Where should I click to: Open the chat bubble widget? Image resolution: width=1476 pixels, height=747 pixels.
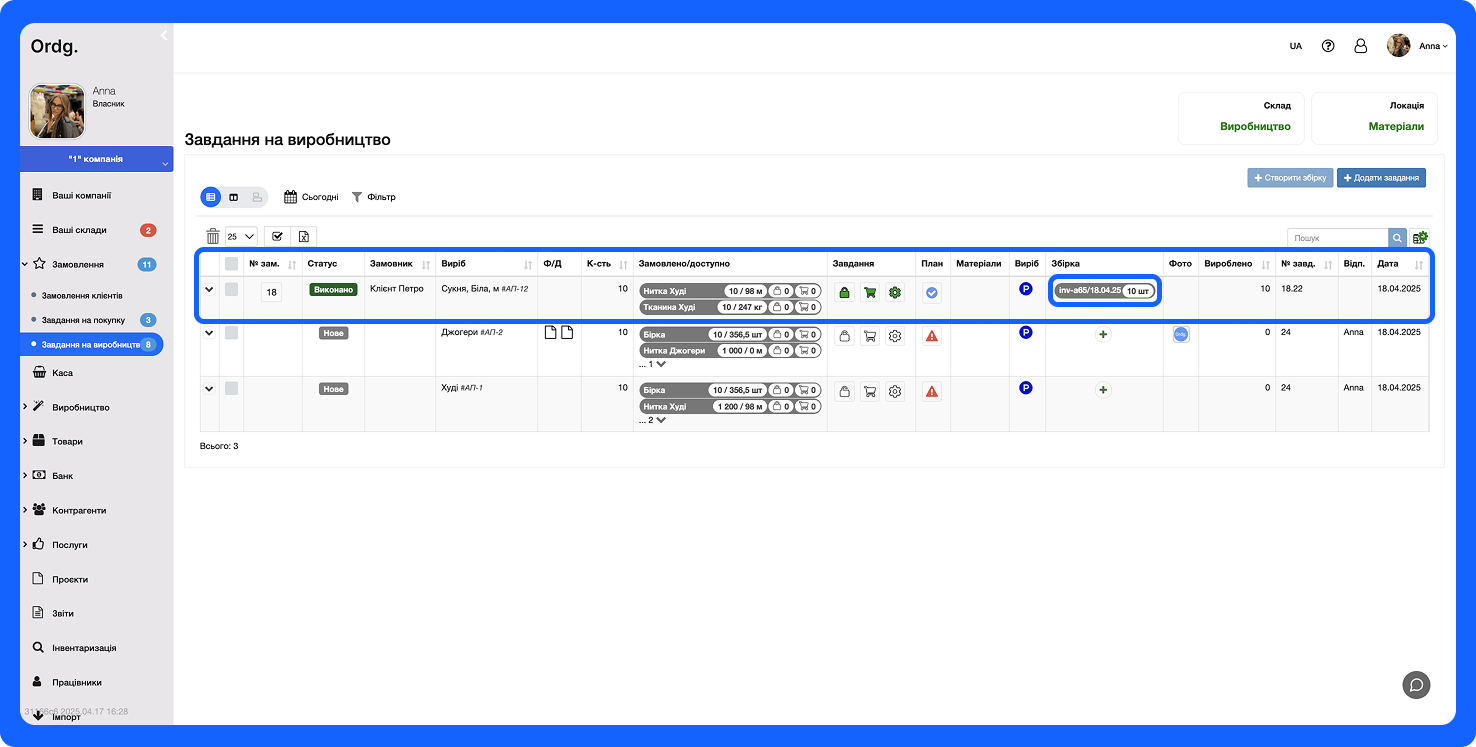[1416, 685]
